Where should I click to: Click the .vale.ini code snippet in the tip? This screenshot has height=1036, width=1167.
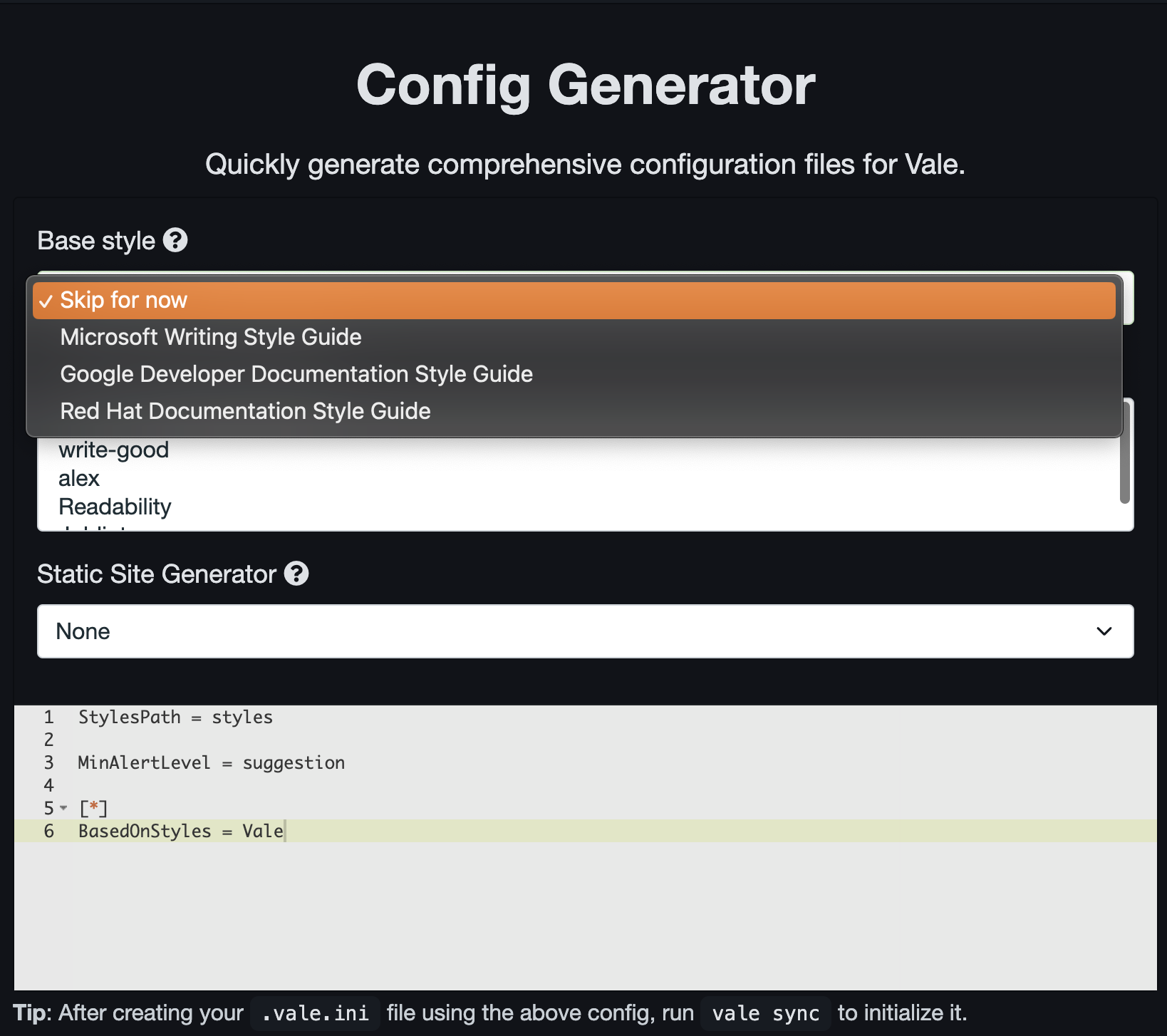tap(314, 1013)
